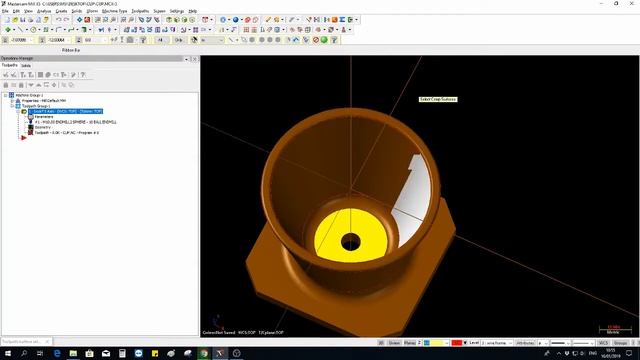The height and width of the screenshot is (360, 640).
Task: Click the lock toolpath icon in Operations Manager
Action: (6, 85)
